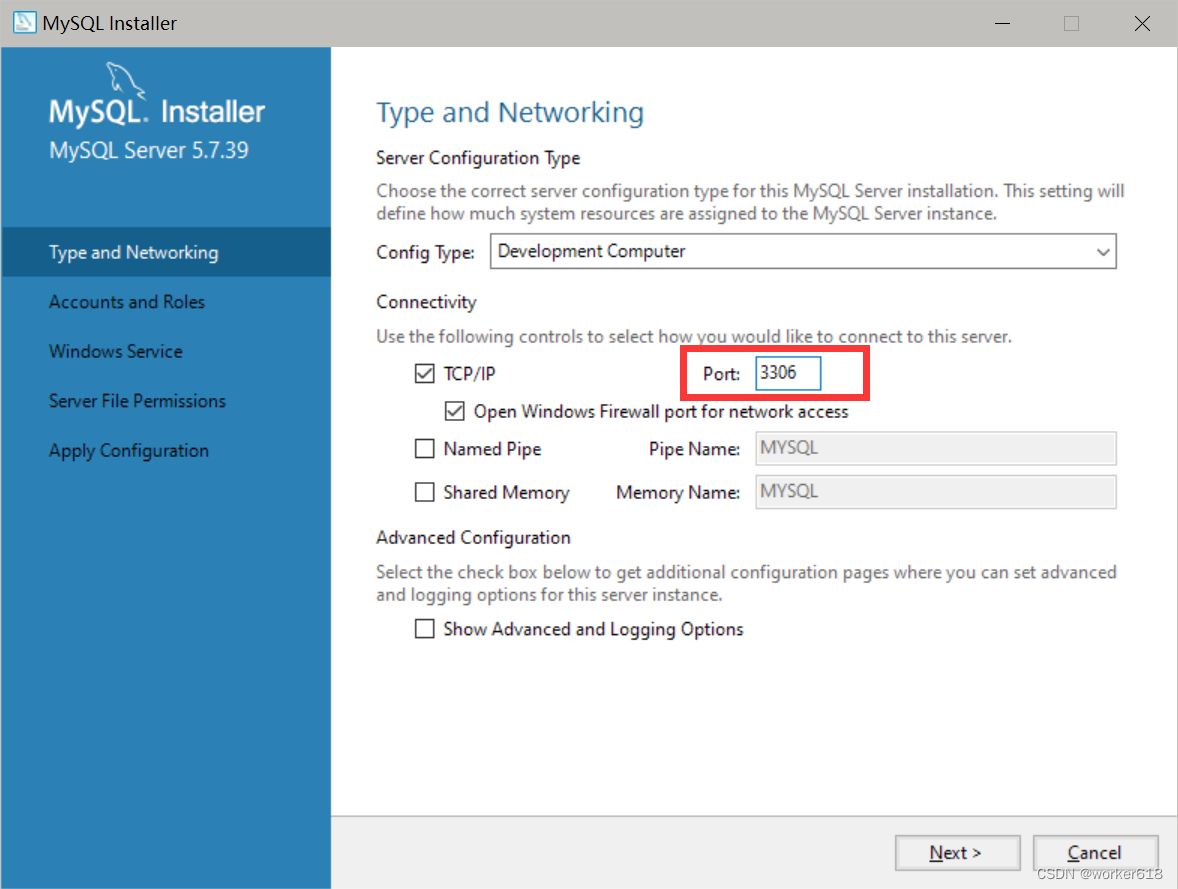The height and width of the screenshot is (889, 1178).
Task: Open the Config Type dropdown
Action: click(x=803, y=251)
